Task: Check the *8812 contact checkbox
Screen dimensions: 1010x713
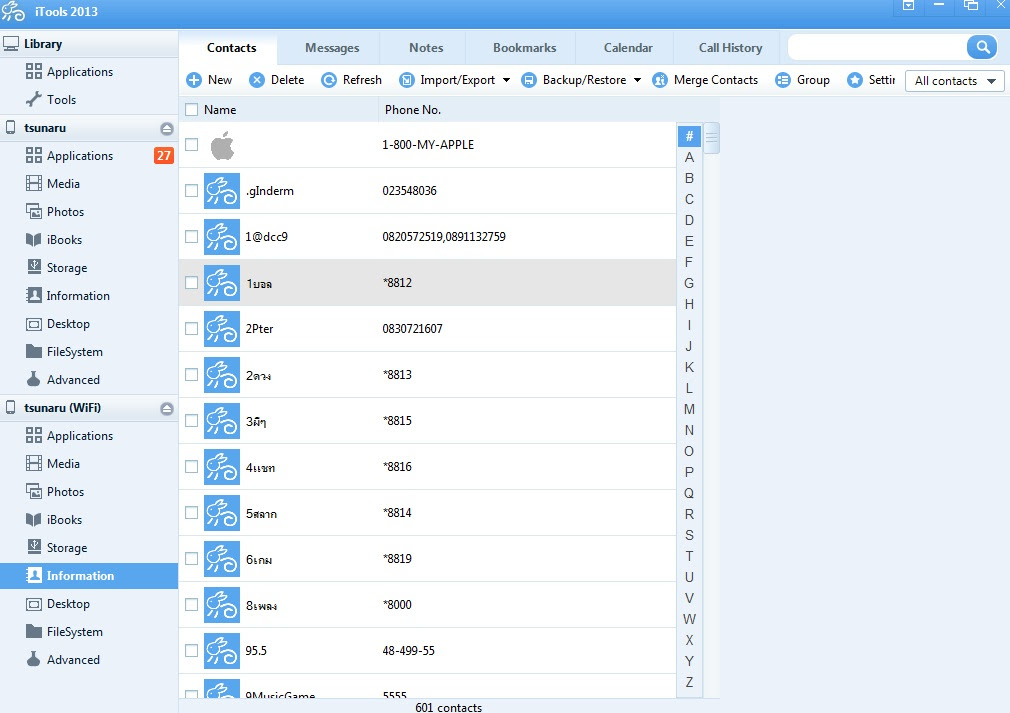Action: pyautogui.click(x=191, y=283)
